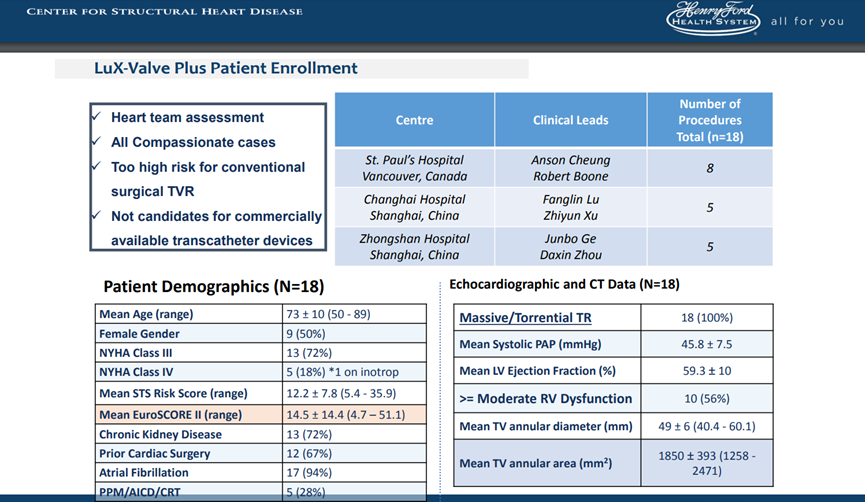Image resolution: width=865 pixels, height=502 pixels.
Task: Click the Echocardiographic and CT Data heading
Action: [x=565, y=284]
